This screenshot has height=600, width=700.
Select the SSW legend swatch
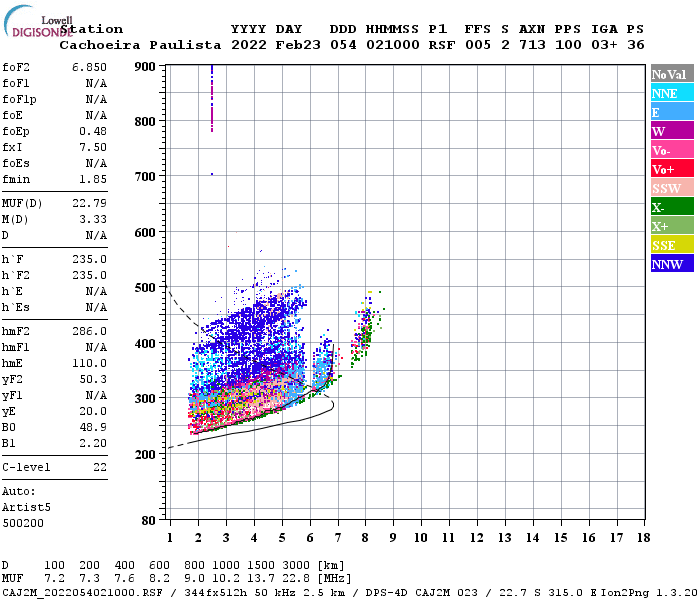[x=672, y=188]
